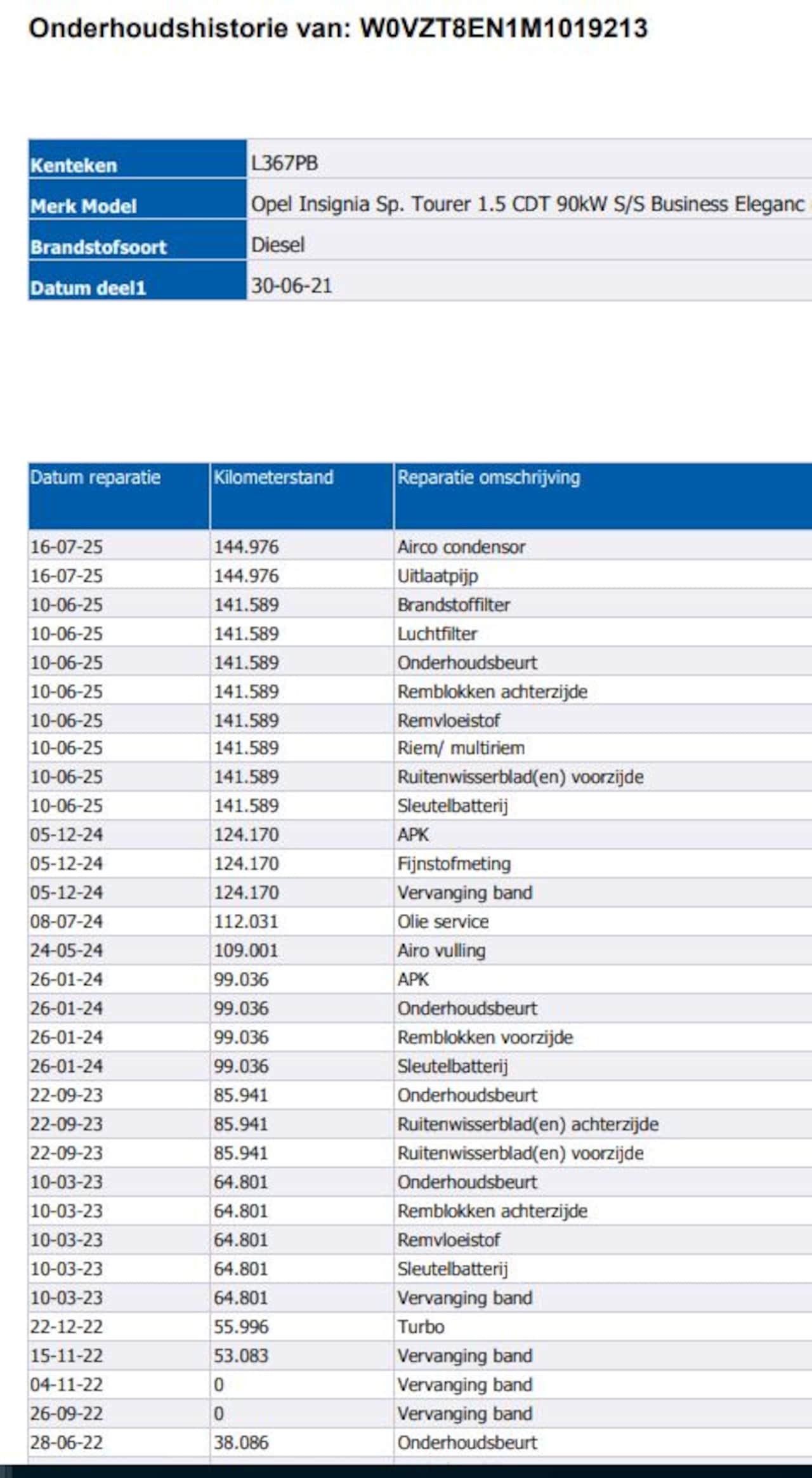
Task: Select the Brandstoffilter repair row
Action: click(454, 605)
